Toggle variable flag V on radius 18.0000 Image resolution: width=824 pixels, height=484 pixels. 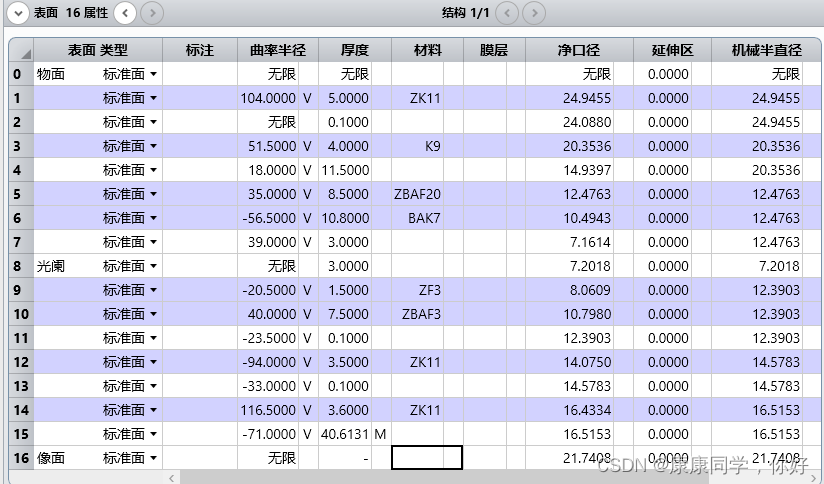307,170
